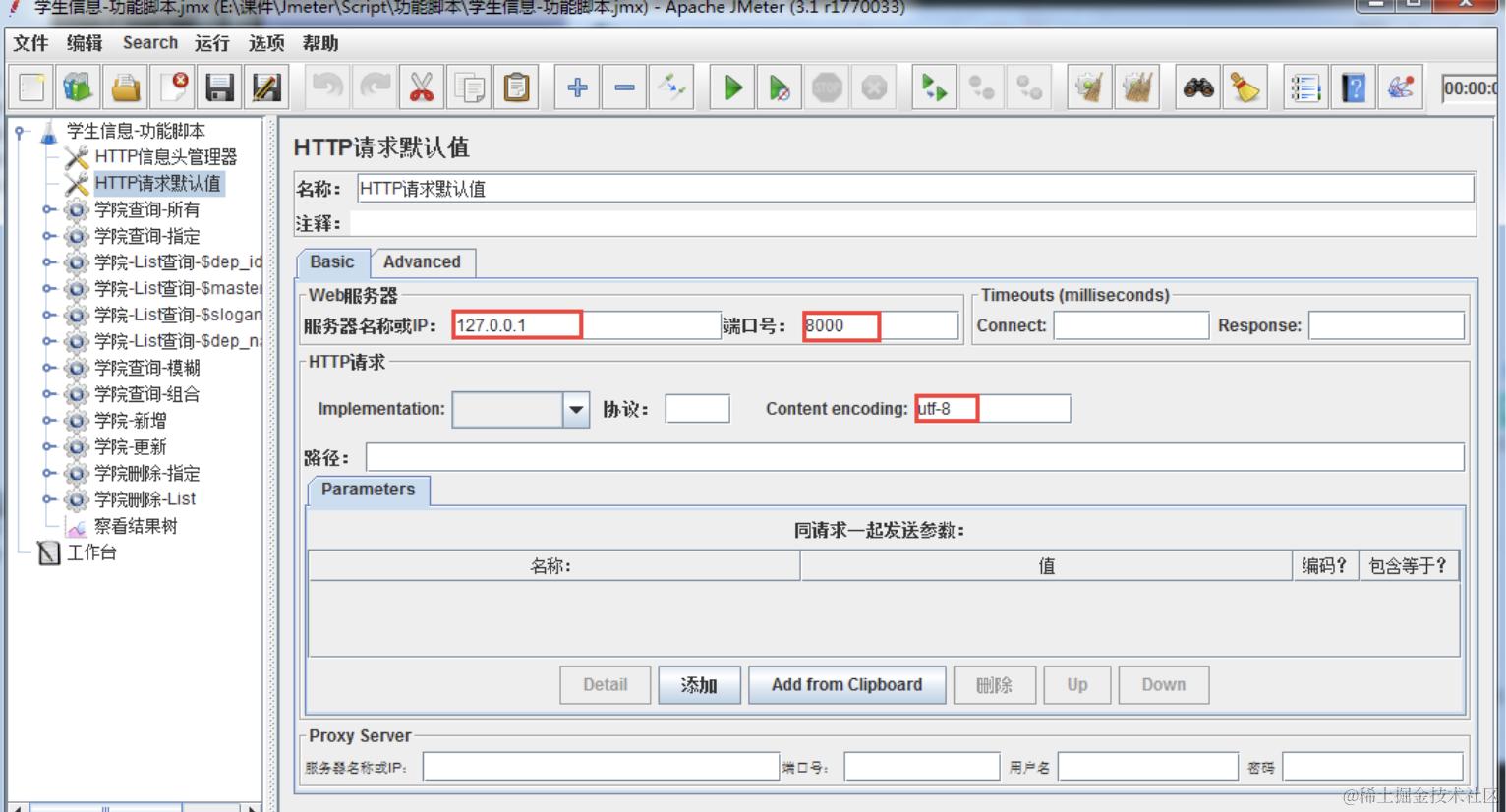Create a new test plan with the New icon
1506x812 pixels.
click(31, 87)
